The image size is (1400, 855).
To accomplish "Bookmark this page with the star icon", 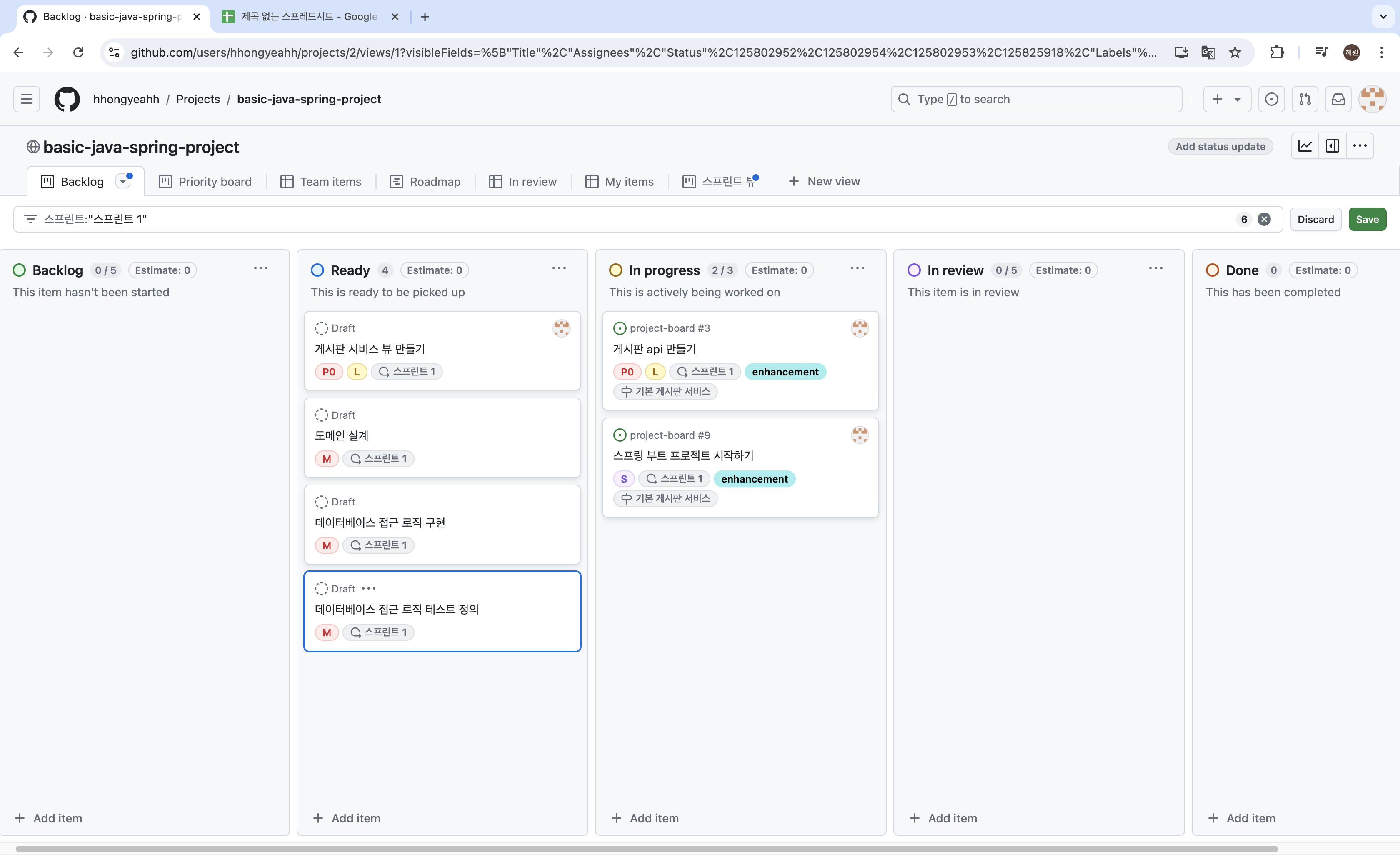I will tap(1235, 52).
